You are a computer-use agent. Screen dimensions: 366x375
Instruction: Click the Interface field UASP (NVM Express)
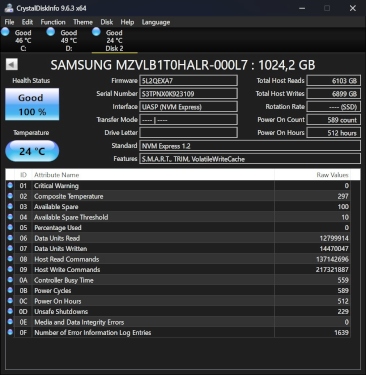(x=188, y=107)
